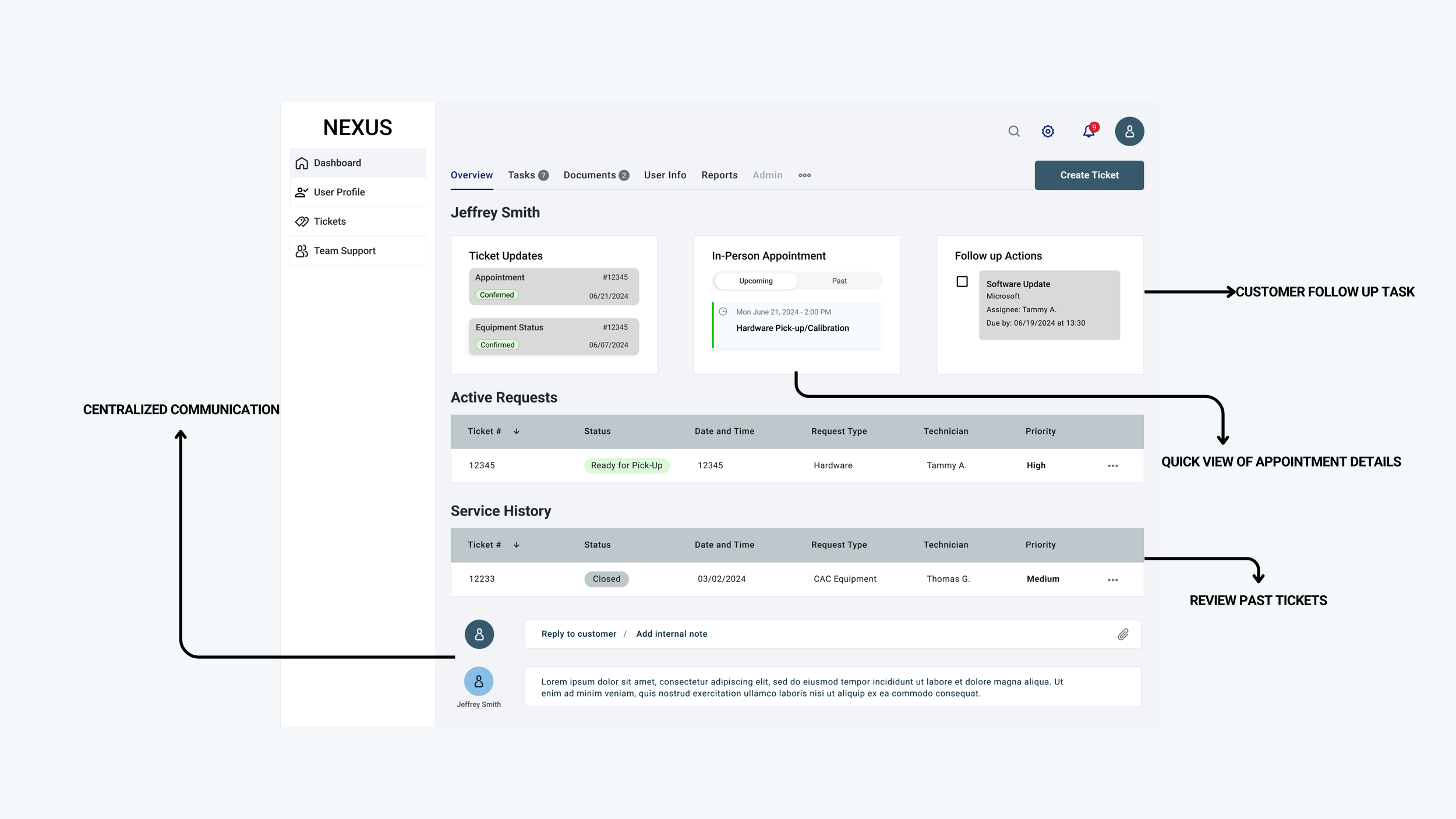Screen dimensions: 1456x819
Task: Open the notifications bell icon
Action: click(1089, 131)
